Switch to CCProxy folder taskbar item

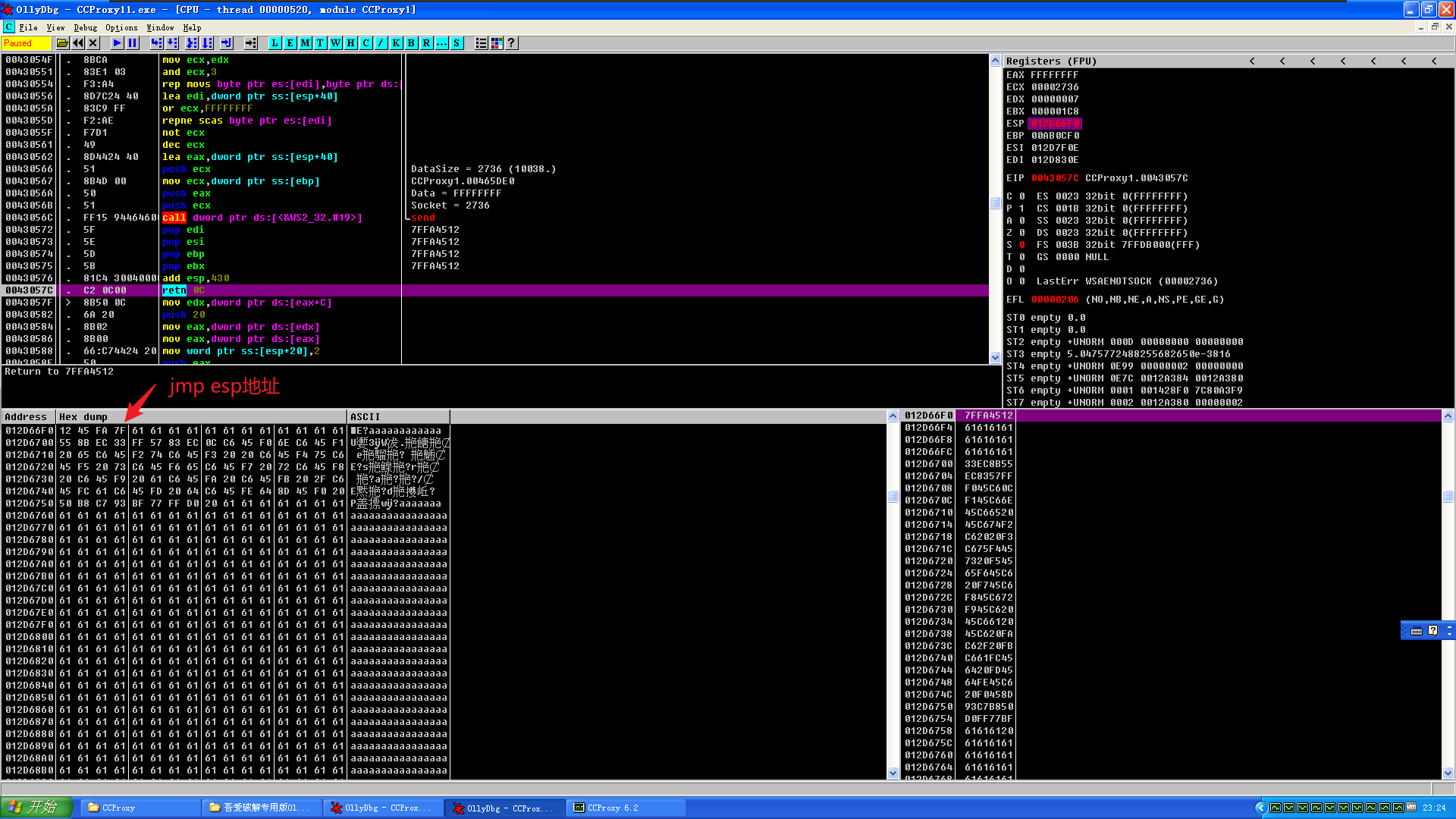pyautogui.click(x=140, y=808)
